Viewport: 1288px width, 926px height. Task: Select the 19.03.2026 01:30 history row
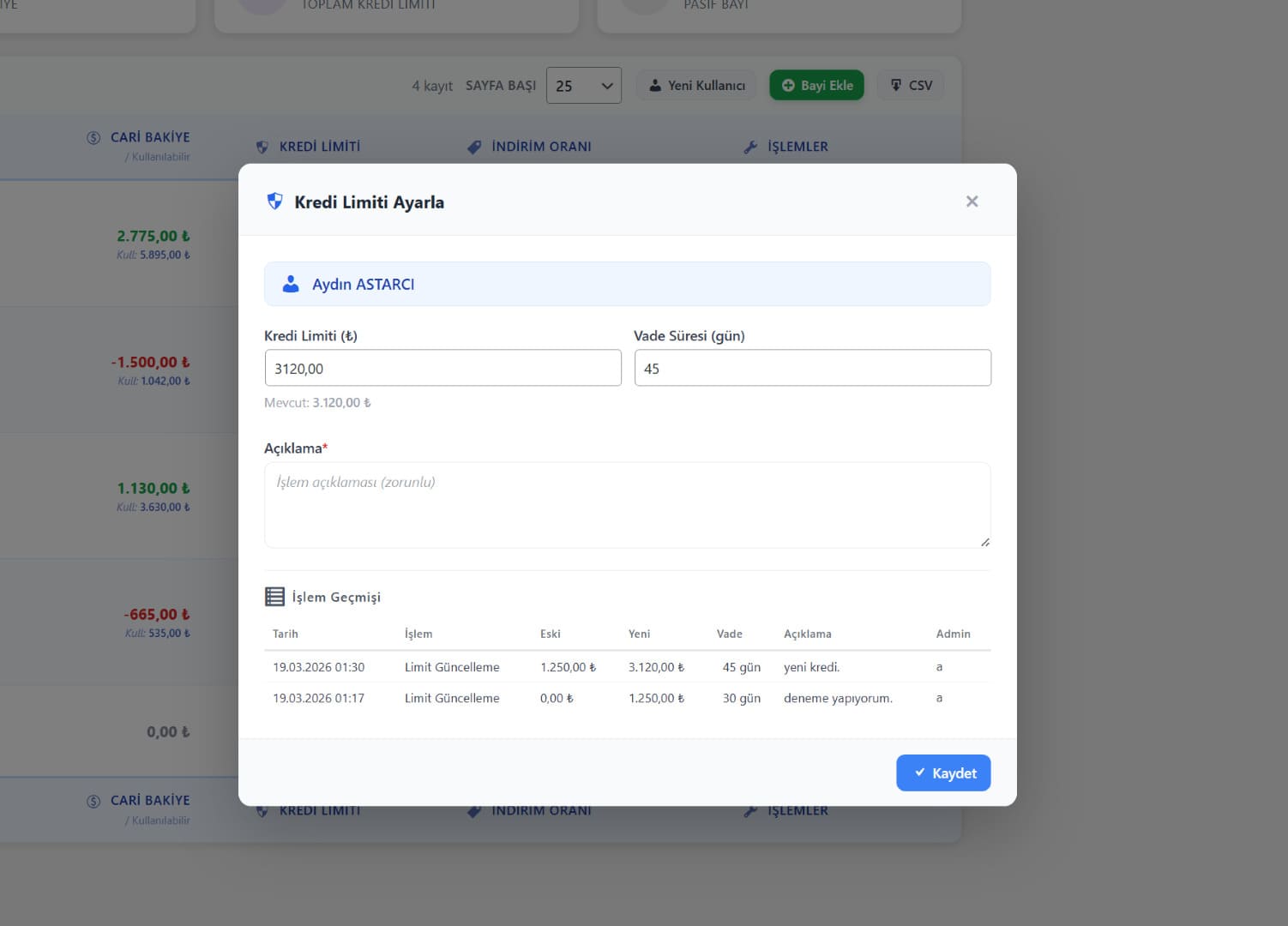coord(627,667)
